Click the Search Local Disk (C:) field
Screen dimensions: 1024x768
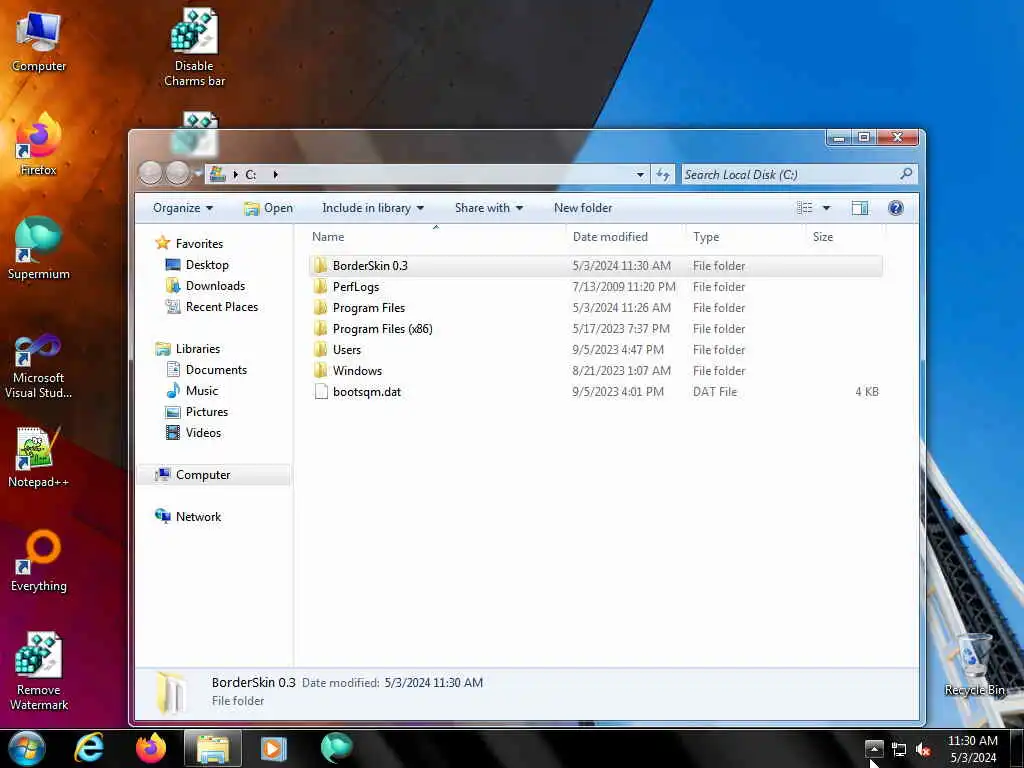click(x=799, y=174)
